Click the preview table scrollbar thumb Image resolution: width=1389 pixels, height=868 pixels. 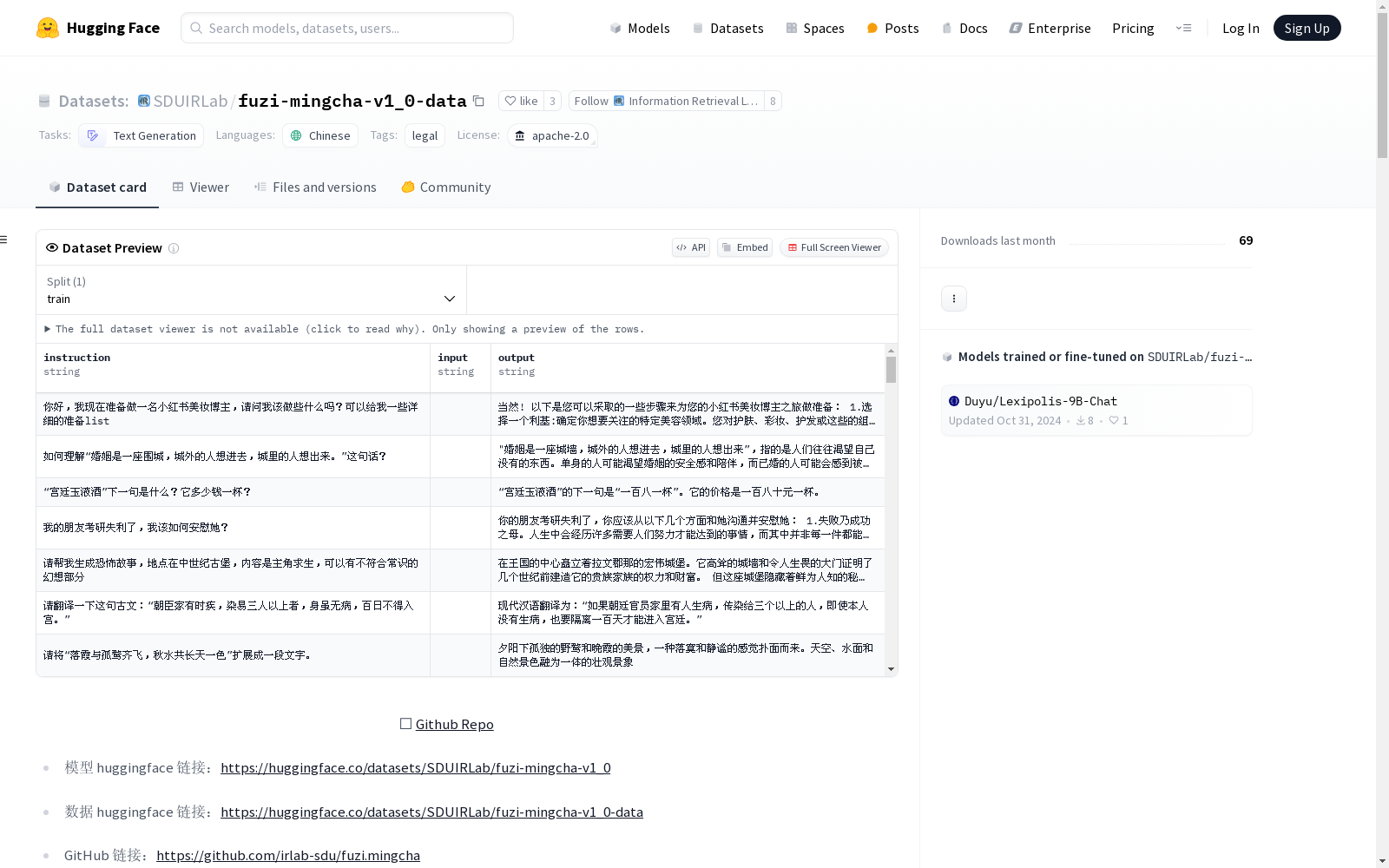tap(891, 370)
